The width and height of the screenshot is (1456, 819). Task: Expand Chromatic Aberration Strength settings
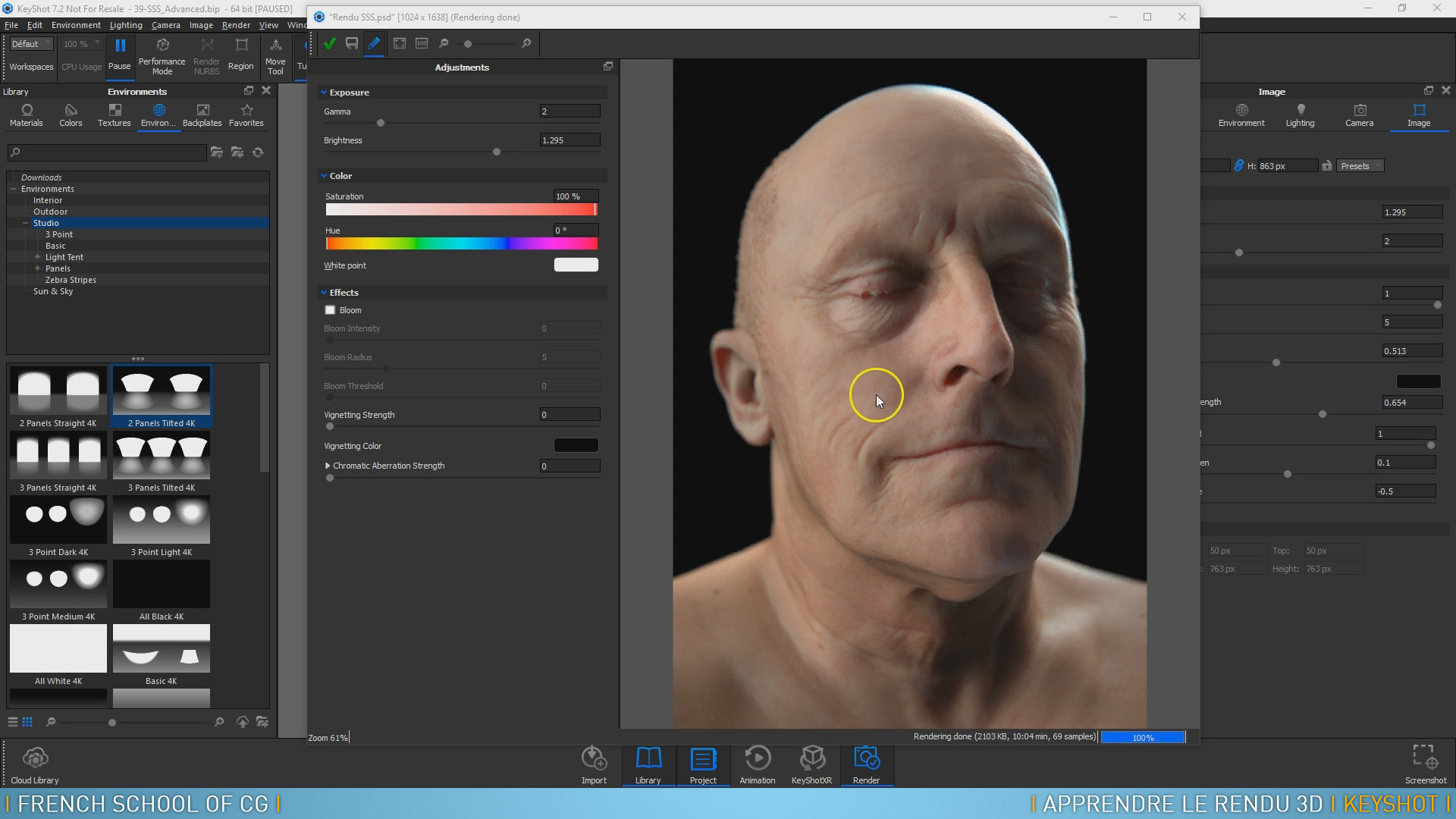coord(329,466)
